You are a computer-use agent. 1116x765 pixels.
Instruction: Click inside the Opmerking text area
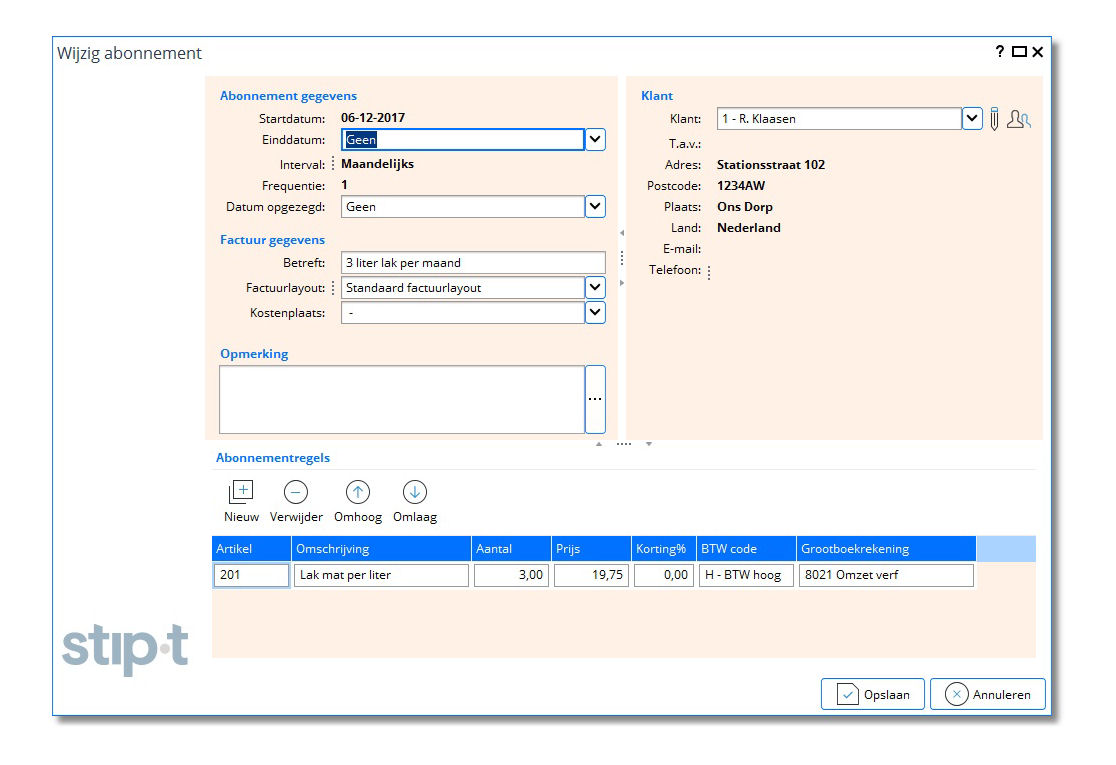[x=401, y=399]
